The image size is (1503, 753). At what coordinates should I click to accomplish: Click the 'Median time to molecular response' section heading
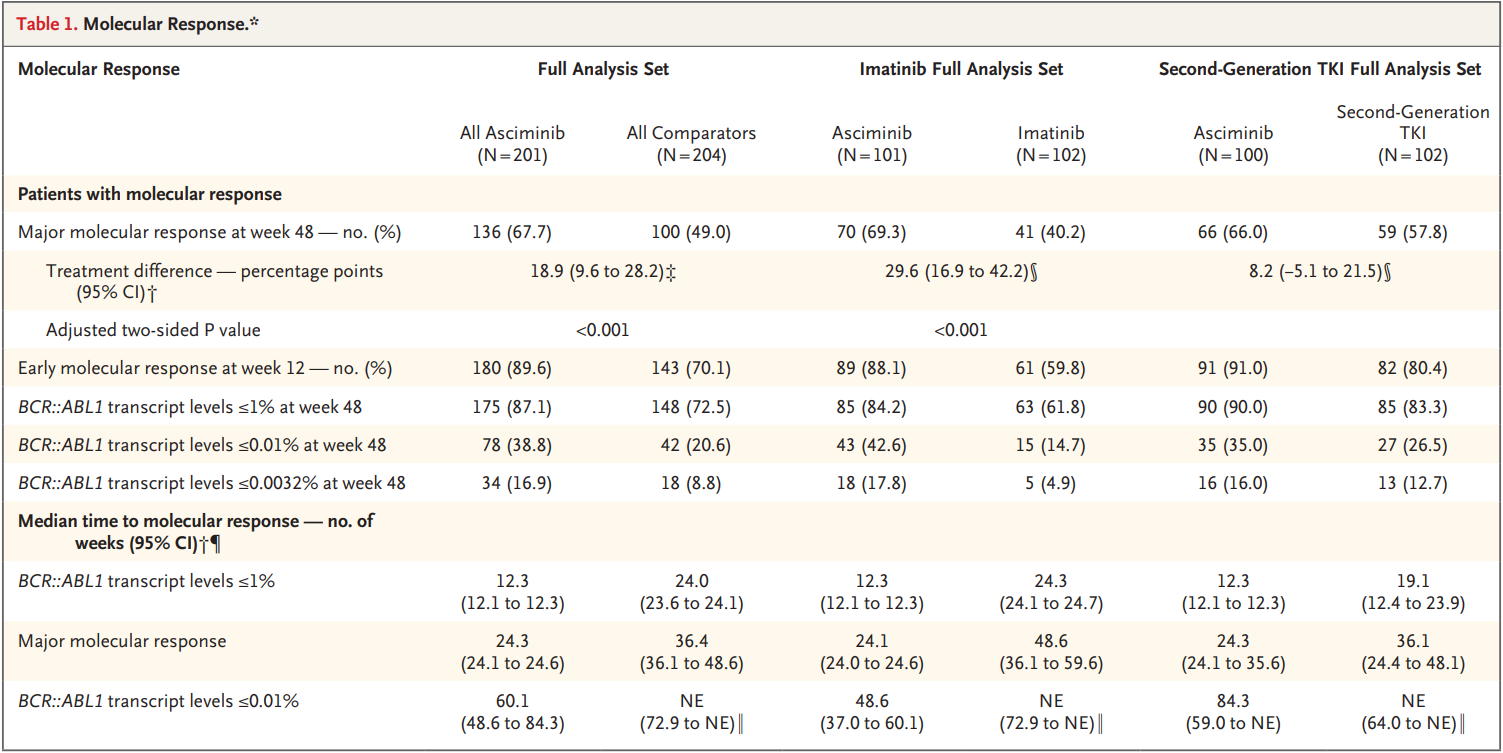point(196,532)
